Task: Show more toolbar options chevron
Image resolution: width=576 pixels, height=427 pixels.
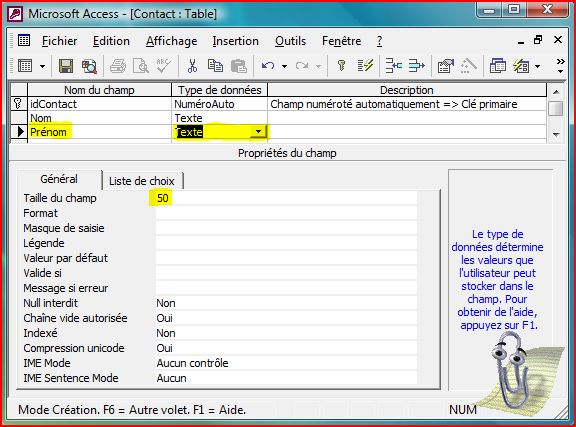Action: tap(560, 66)
